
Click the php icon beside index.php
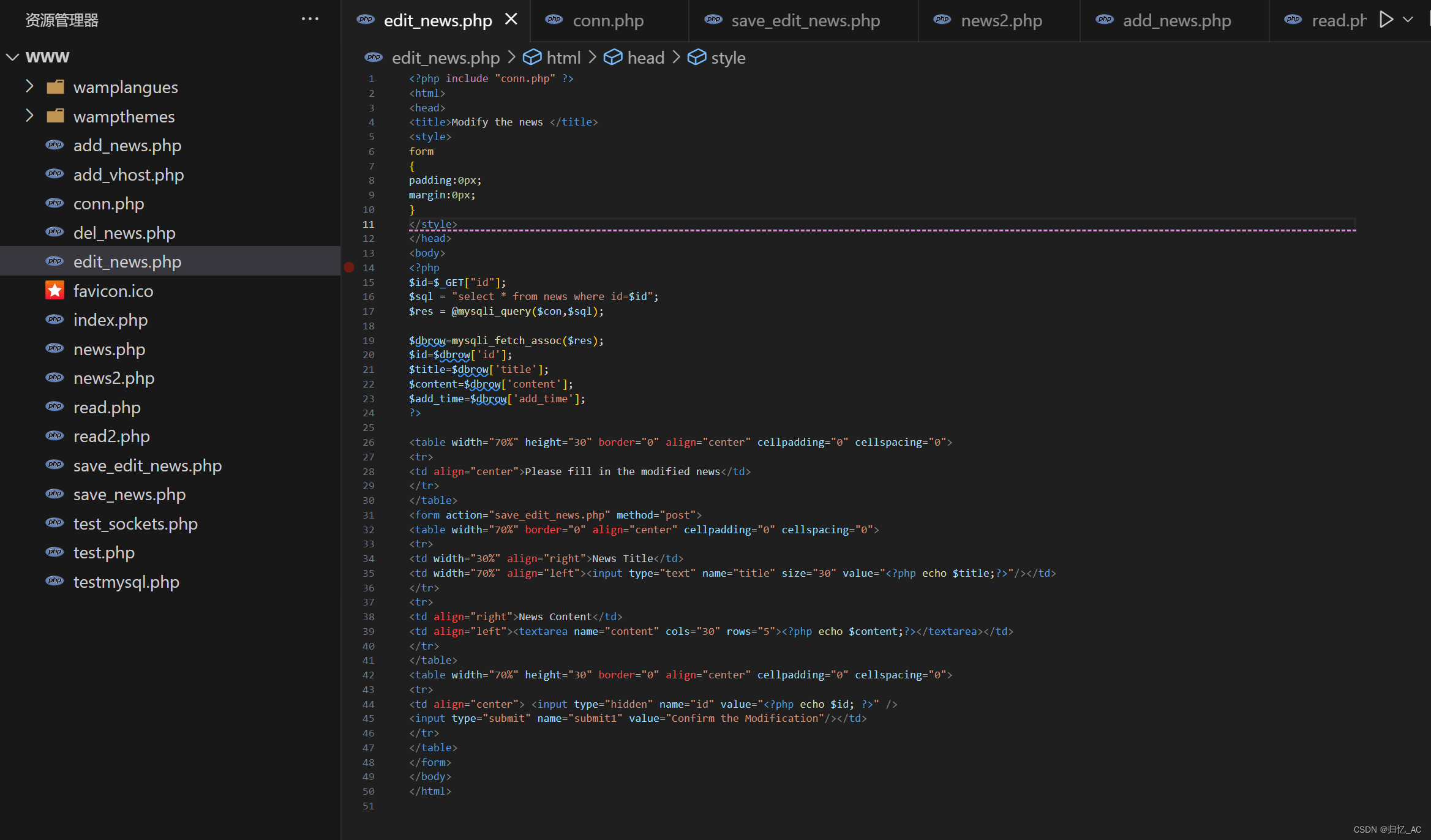(x=55, y=320)
